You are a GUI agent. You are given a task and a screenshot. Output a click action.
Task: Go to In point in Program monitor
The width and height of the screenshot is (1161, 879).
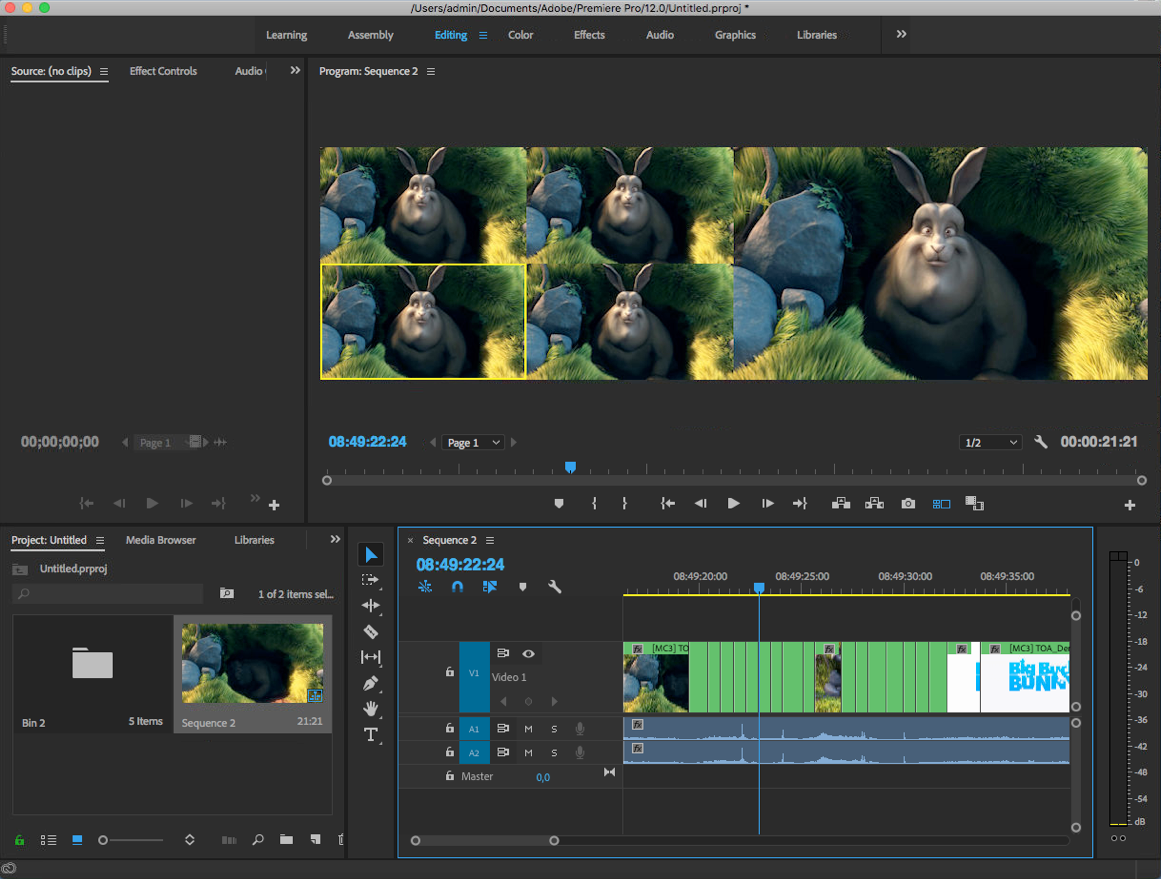667,504
